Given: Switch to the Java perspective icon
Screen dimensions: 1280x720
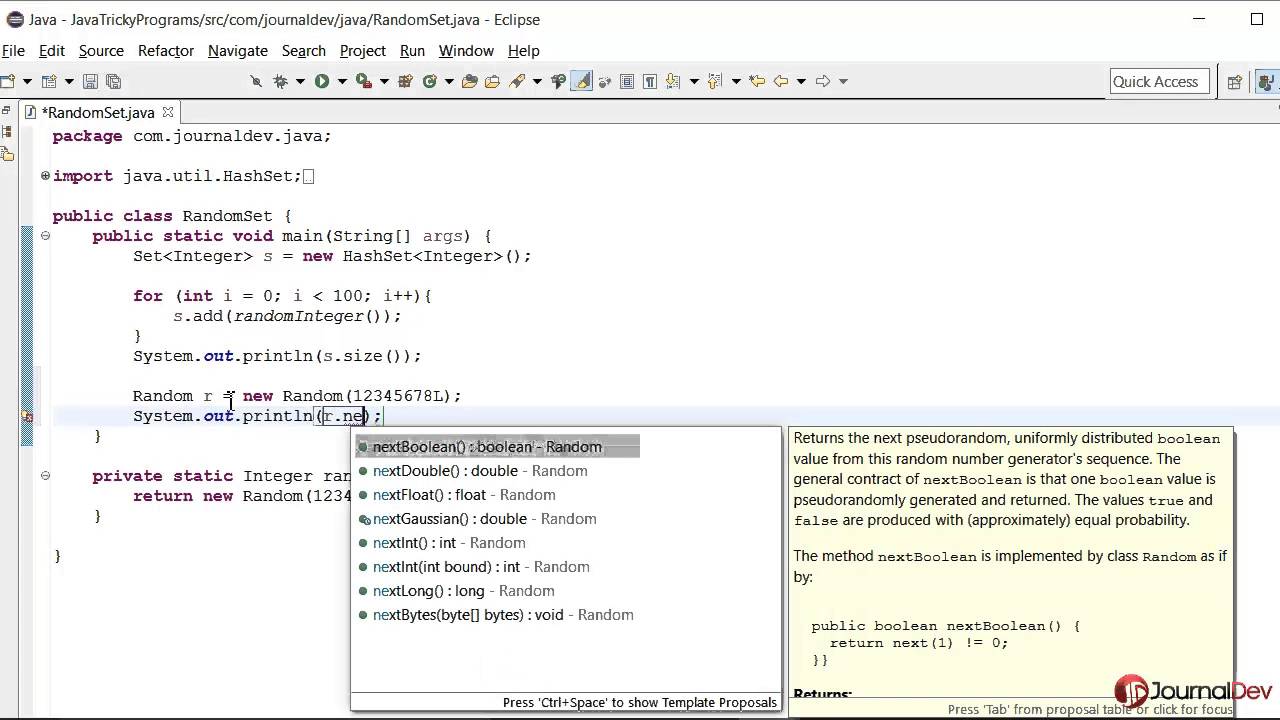Looking at the screenshot, I should coord(1269,82).
